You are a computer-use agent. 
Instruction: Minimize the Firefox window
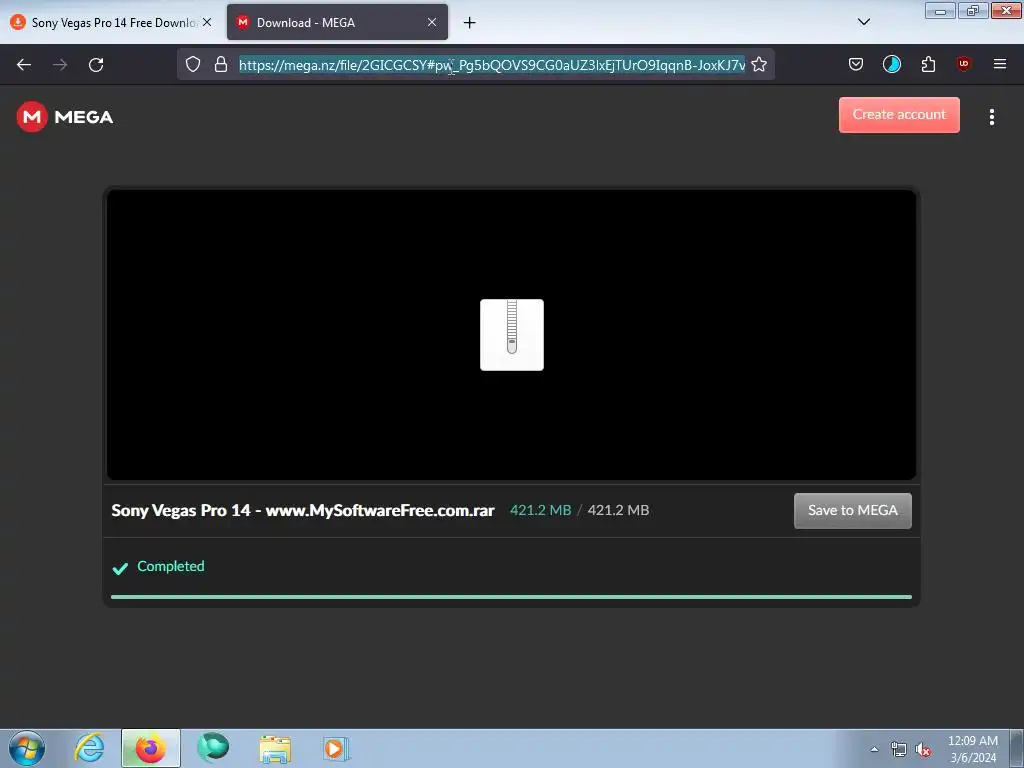(x=940, y=10)
